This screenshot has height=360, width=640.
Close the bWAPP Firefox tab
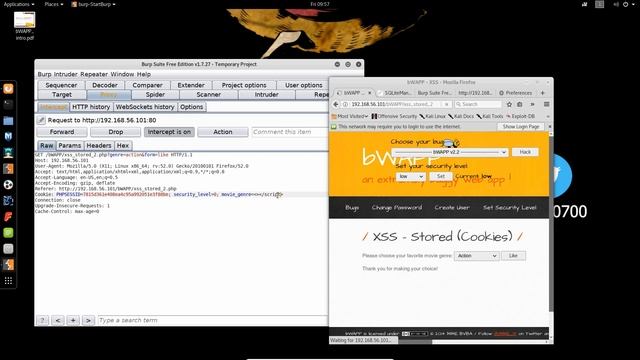coord(369,93)
